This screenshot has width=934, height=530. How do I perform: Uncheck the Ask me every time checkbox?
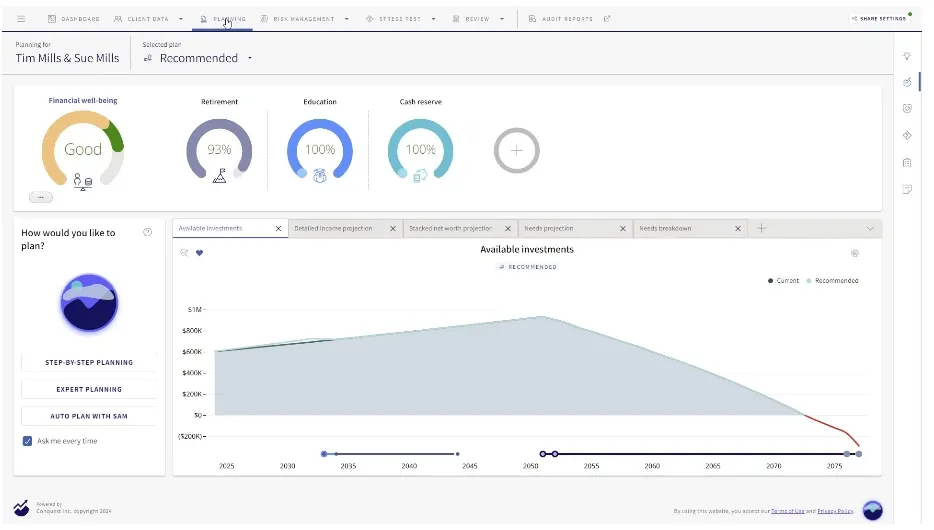tap(27, 441)
